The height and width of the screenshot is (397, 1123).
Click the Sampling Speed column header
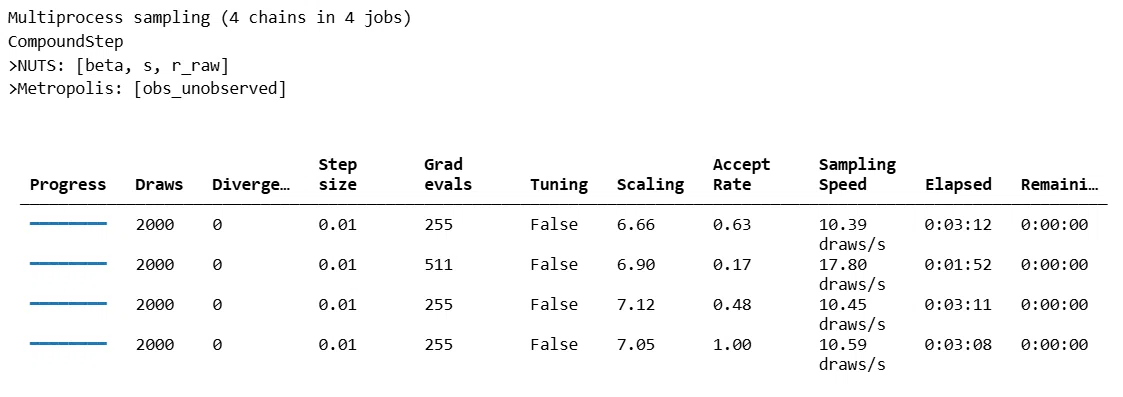coord(857,174)
